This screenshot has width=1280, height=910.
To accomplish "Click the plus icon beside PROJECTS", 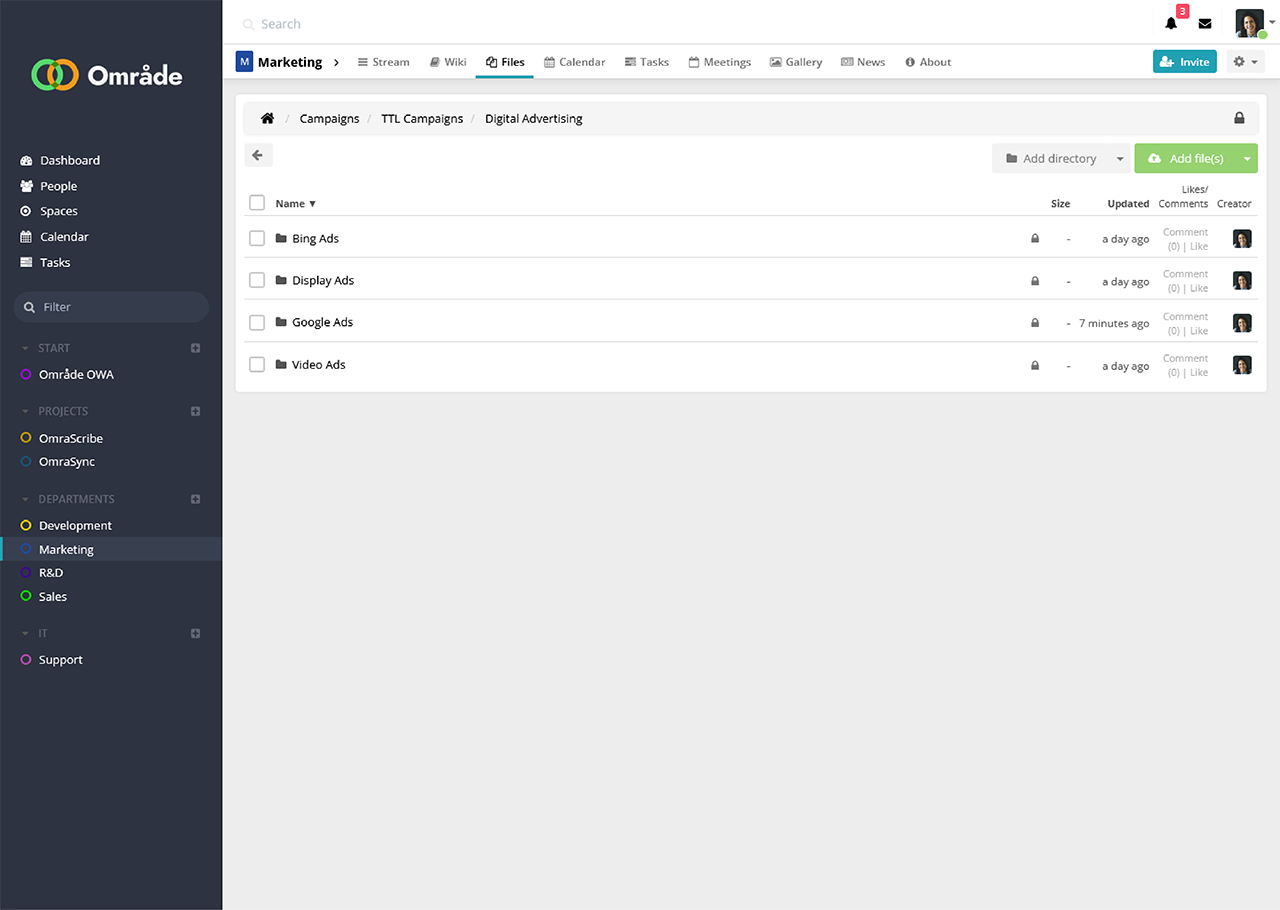I will point(196,411).
